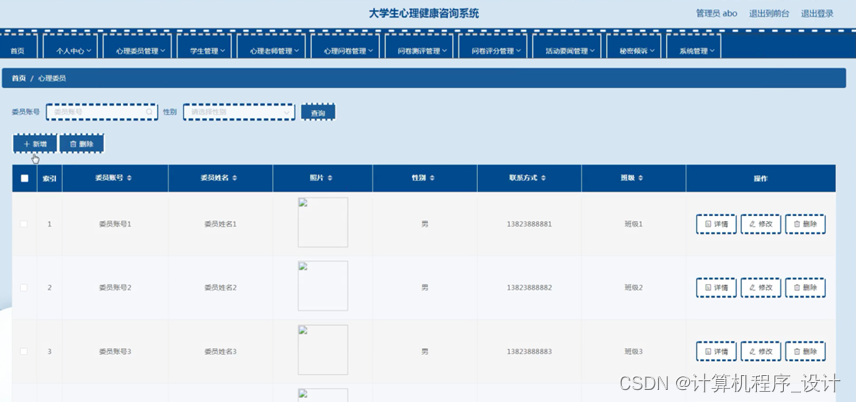Toggle the select-all checkbox in table header
856x402 pixels.
pos(25,178)
